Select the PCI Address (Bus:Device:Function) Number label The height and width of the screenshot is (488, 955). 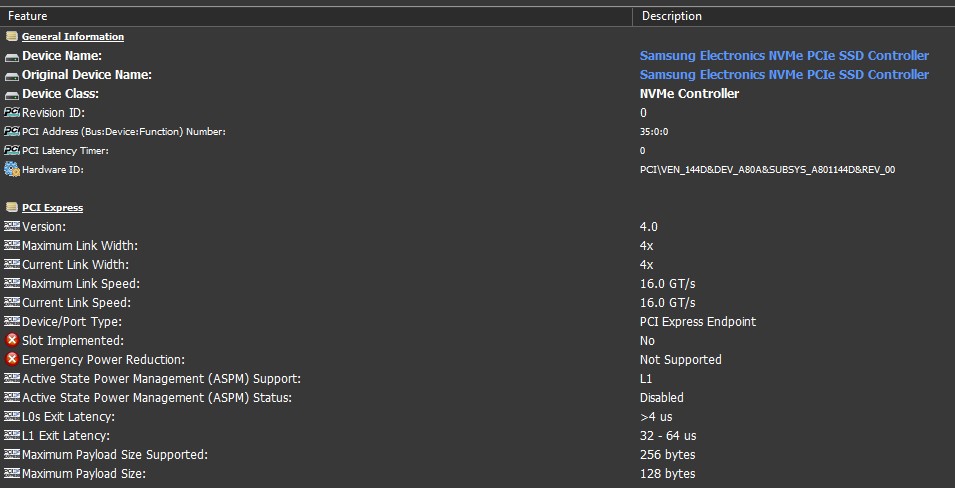(x=124, y=132)
